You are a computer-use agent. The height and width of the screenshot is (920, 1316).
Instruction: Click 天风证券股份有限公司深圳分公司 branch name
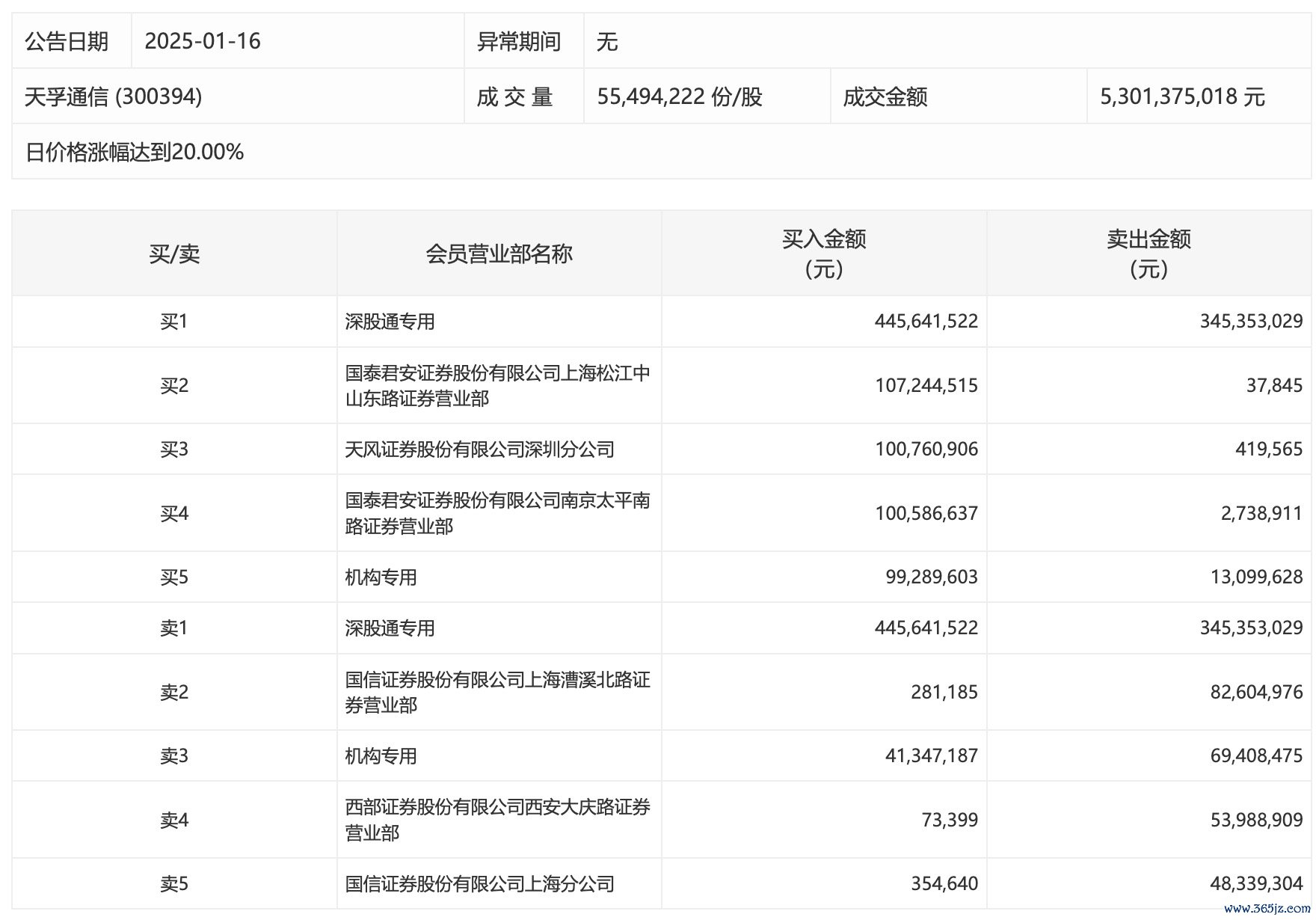[x=479, y=450]
